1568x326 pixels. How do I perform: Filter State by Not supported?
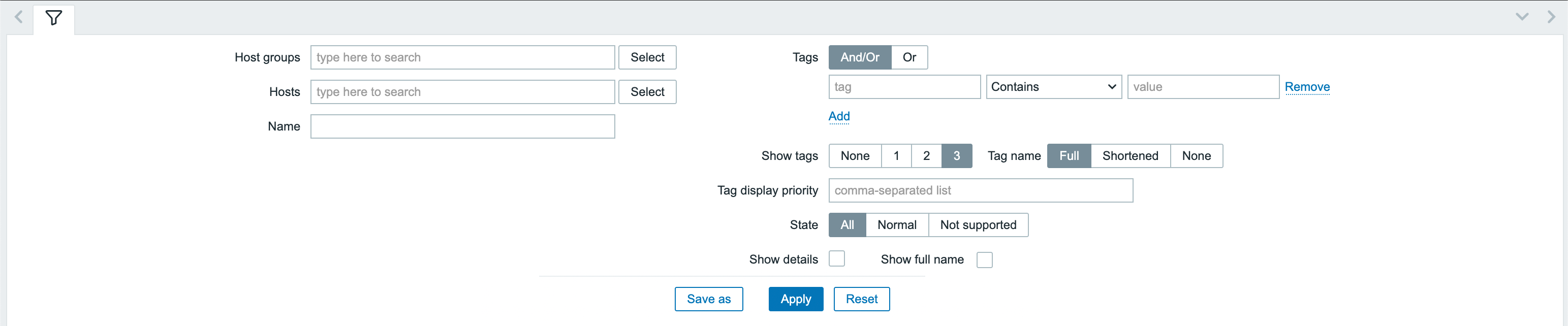pyautogui.click(x=978, y=225)
